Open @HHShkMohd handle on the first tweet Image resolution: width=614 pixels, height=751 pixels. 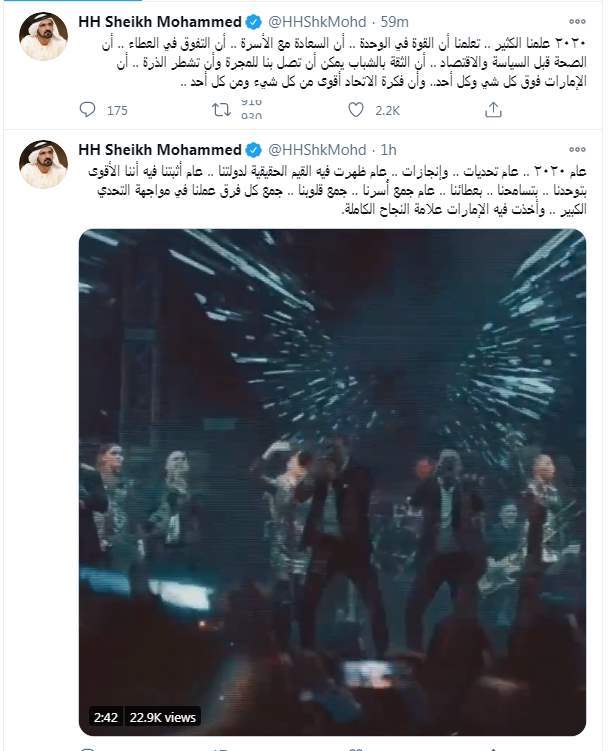(317, 22)
